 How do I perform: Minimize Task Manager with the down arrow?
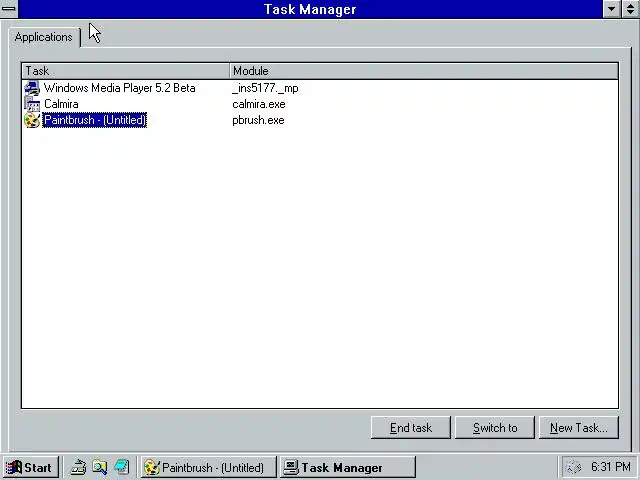(611, 9)
